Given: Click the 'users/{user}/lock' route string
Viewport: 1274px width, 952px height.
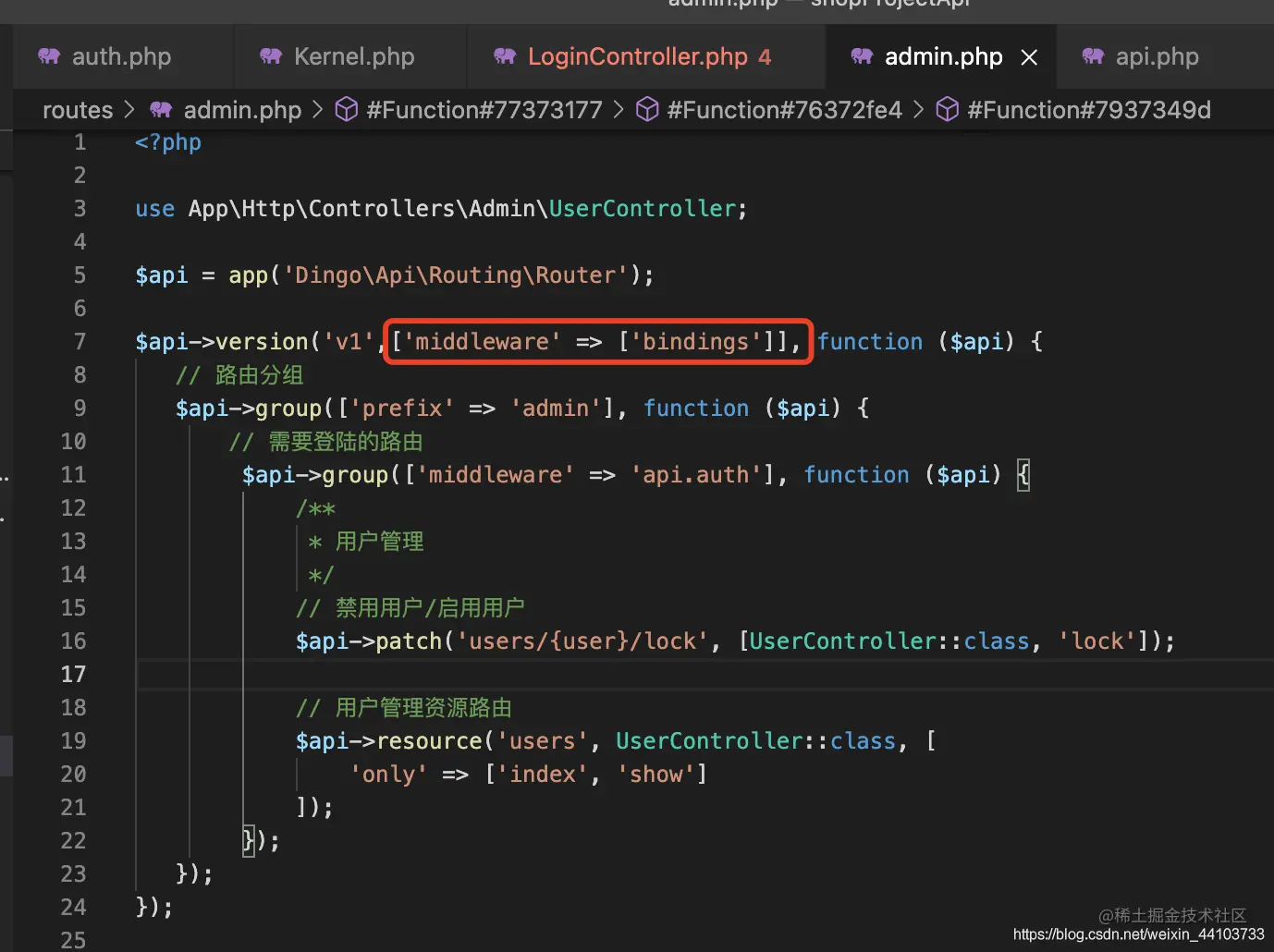Looking at the screenshot, I should [x=583, y=641].
